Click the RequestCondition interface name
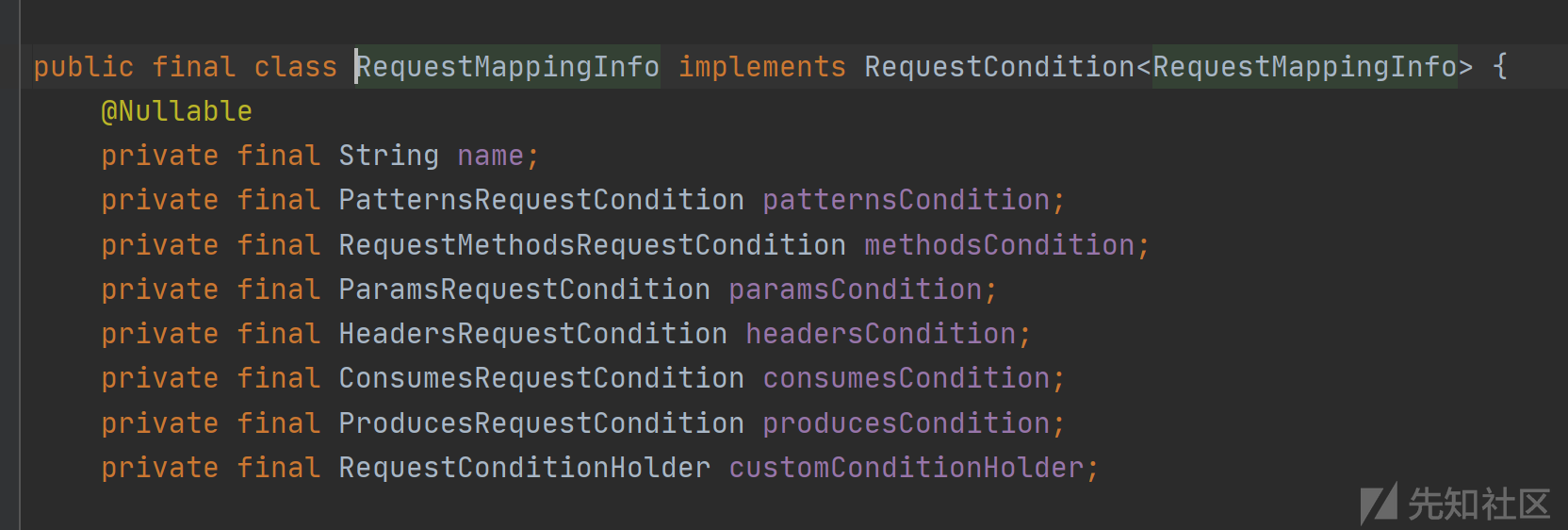This screenshot has height=530, width=1568. pos(1000,67)
